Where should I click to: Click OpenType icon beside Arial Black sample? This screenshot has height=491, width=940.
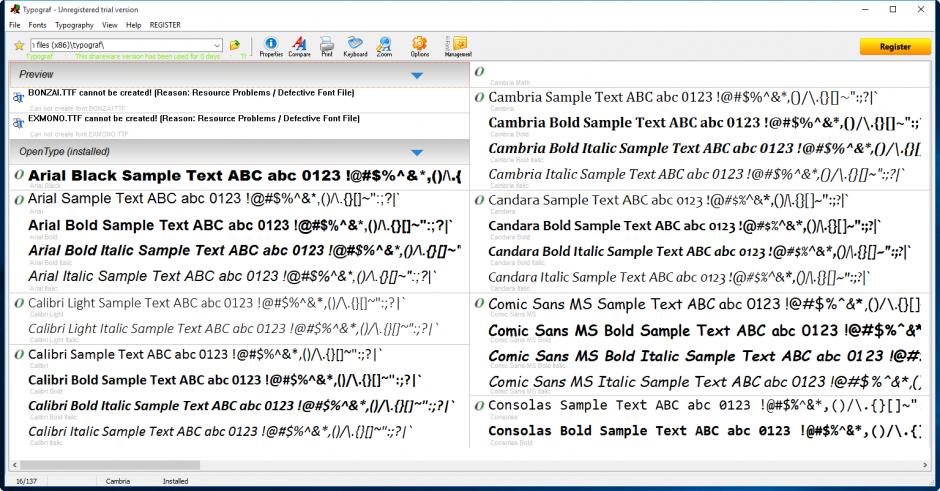point(19,174)
